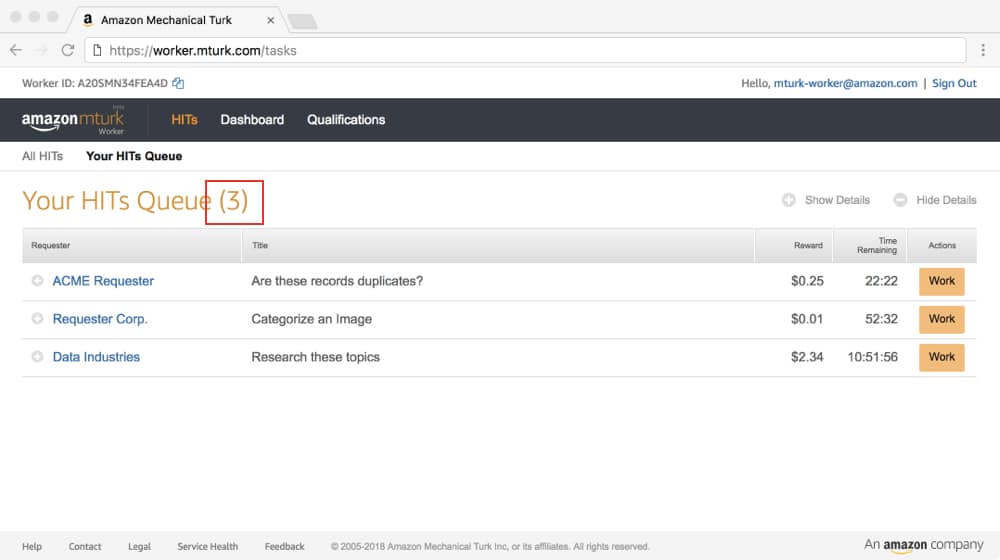Viewport: 1000px width, 560px height.
Task: Click Work for 'Research these topics'
Action: (x=941, y=357)
